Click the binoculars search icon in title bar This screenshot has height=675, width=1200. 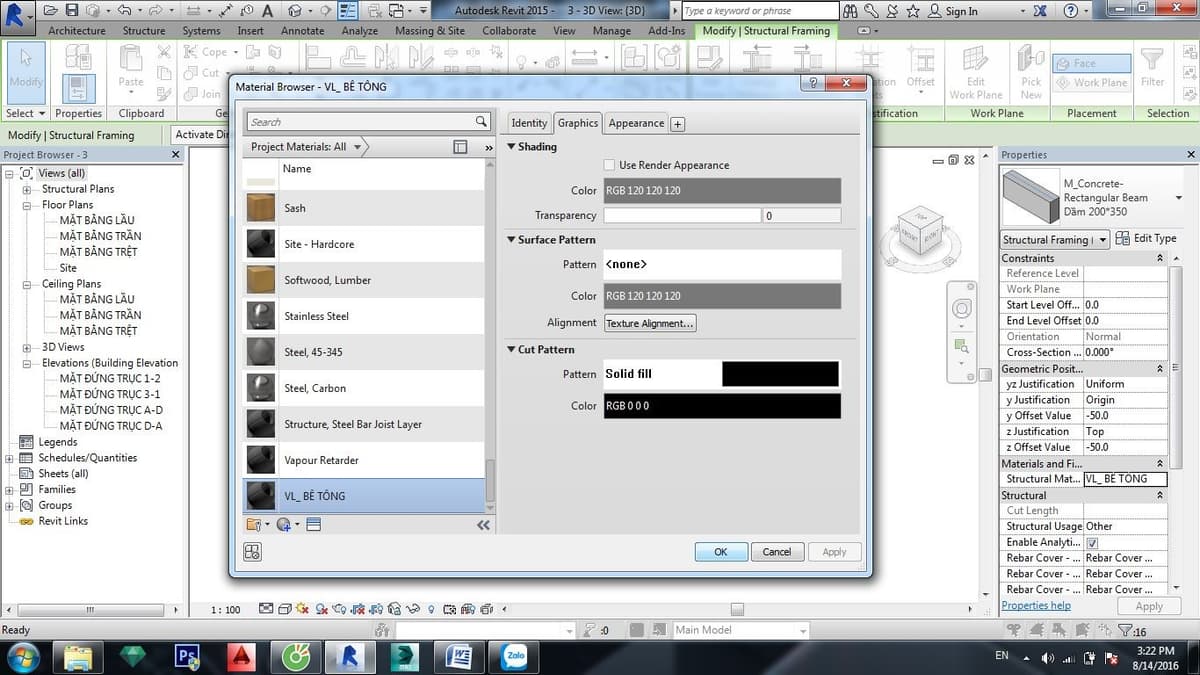pos(850,11)
